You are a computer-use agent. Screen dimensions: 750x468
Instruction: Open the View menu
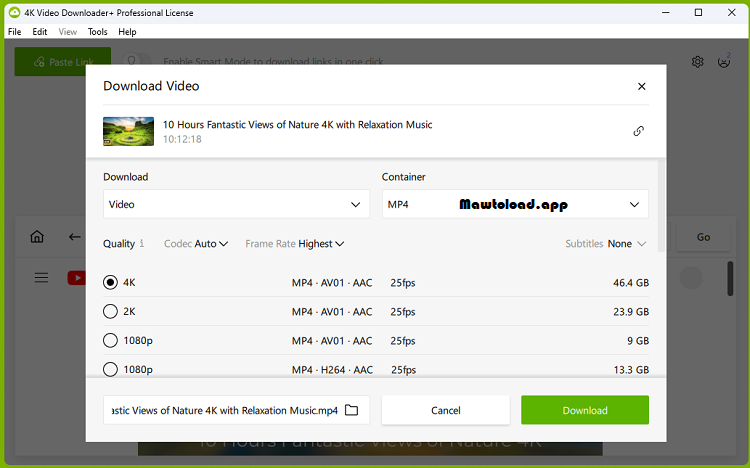point(67,32)
